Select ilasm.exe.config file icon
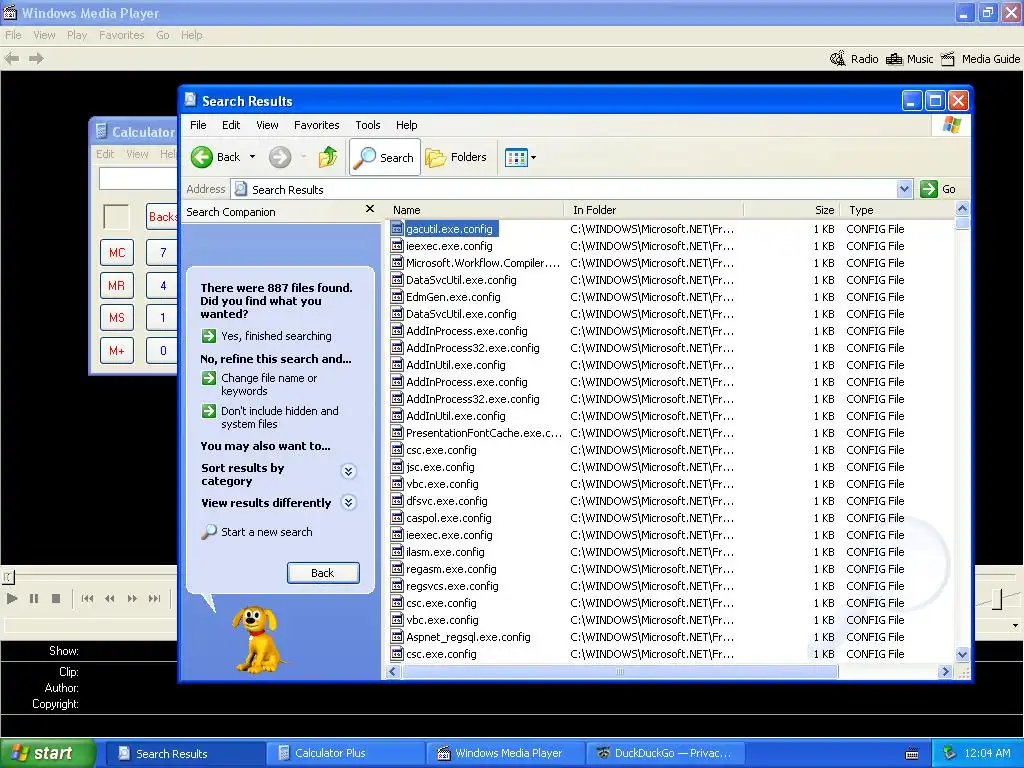 [396, 551]
